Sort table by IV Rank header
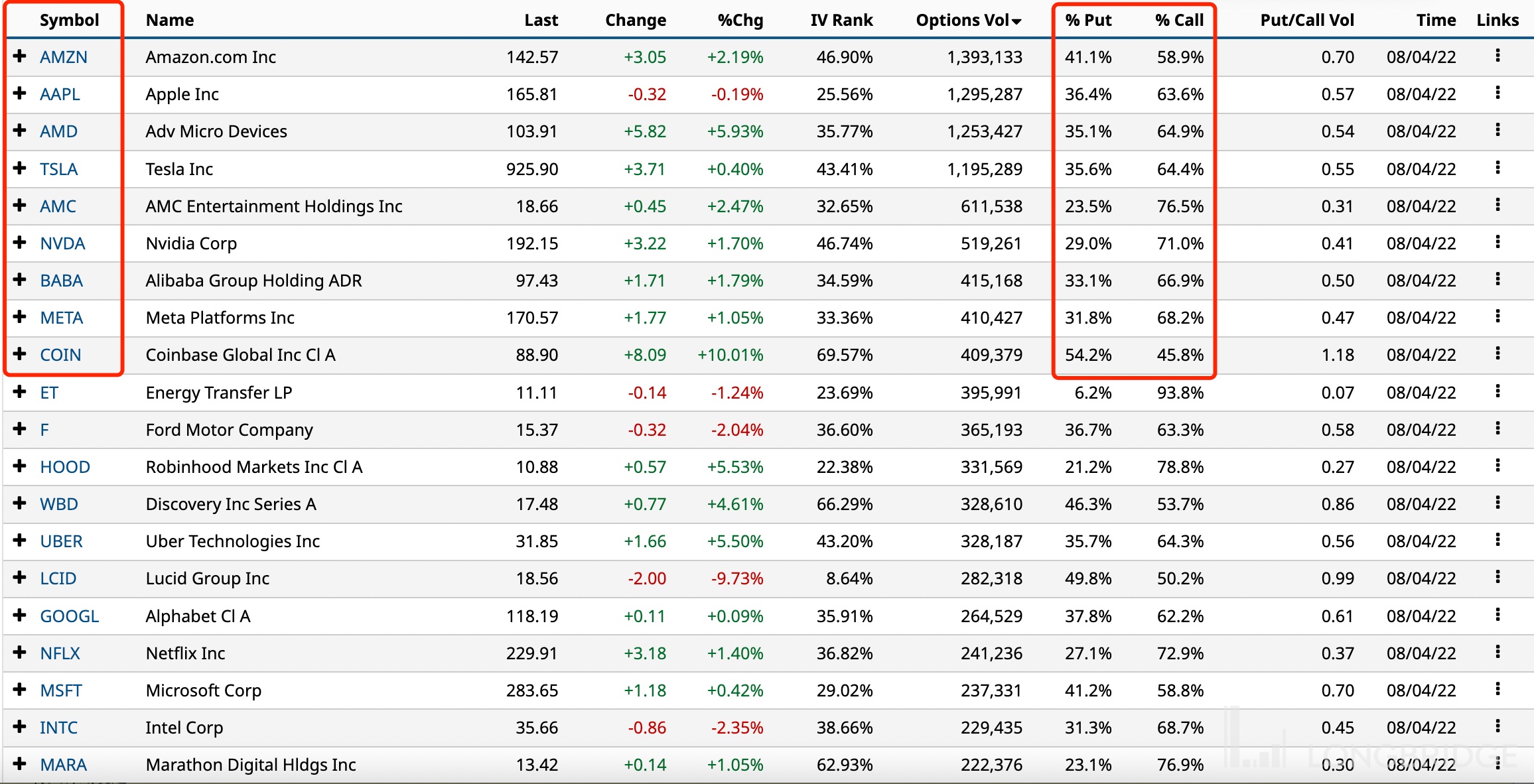 point(841,20)
